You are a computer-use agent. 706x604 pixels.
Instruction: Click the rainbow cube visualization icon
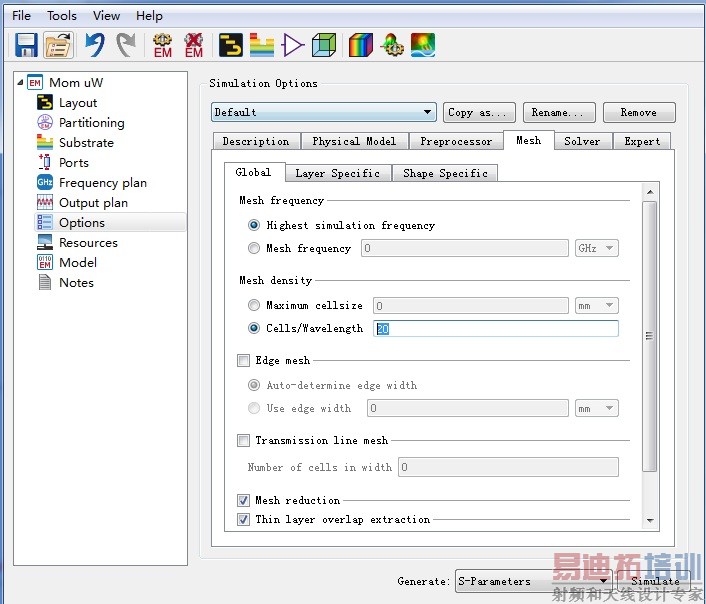pos(361,45)
